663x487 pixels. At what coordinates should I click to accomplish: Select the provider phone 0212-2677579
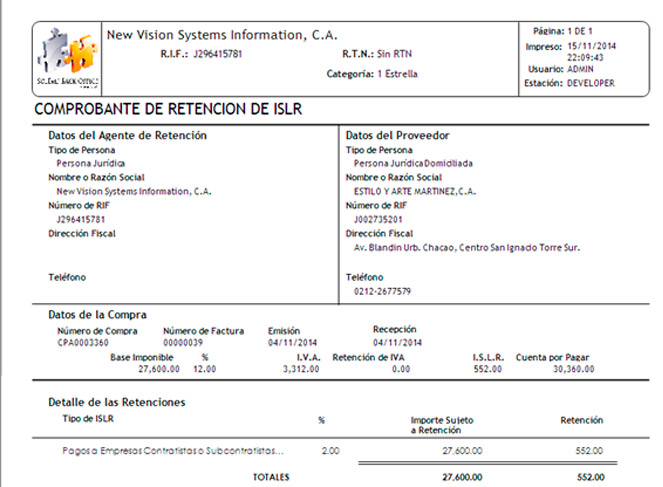pos(382,291)
